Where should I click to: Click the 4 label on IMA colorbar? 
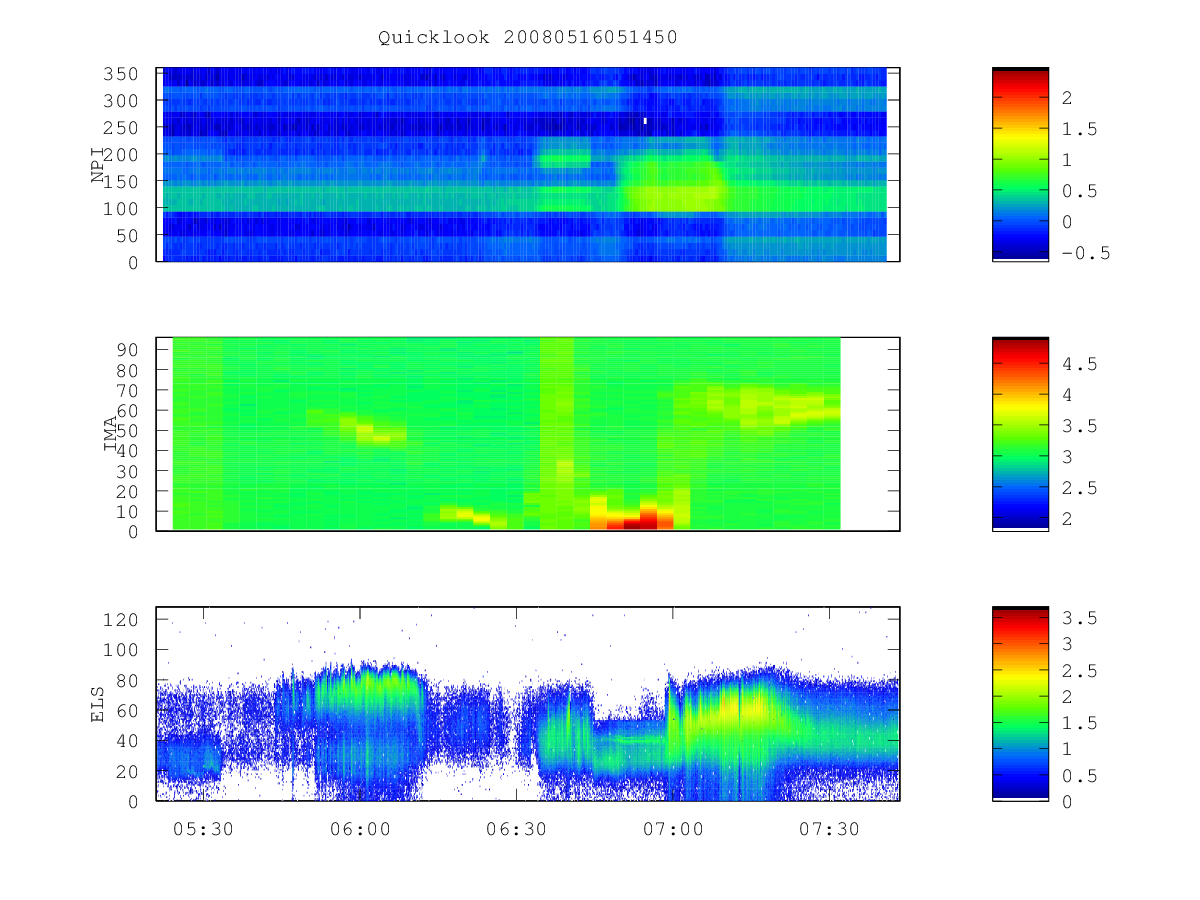pyautogui.click(x=1068, y=395)
